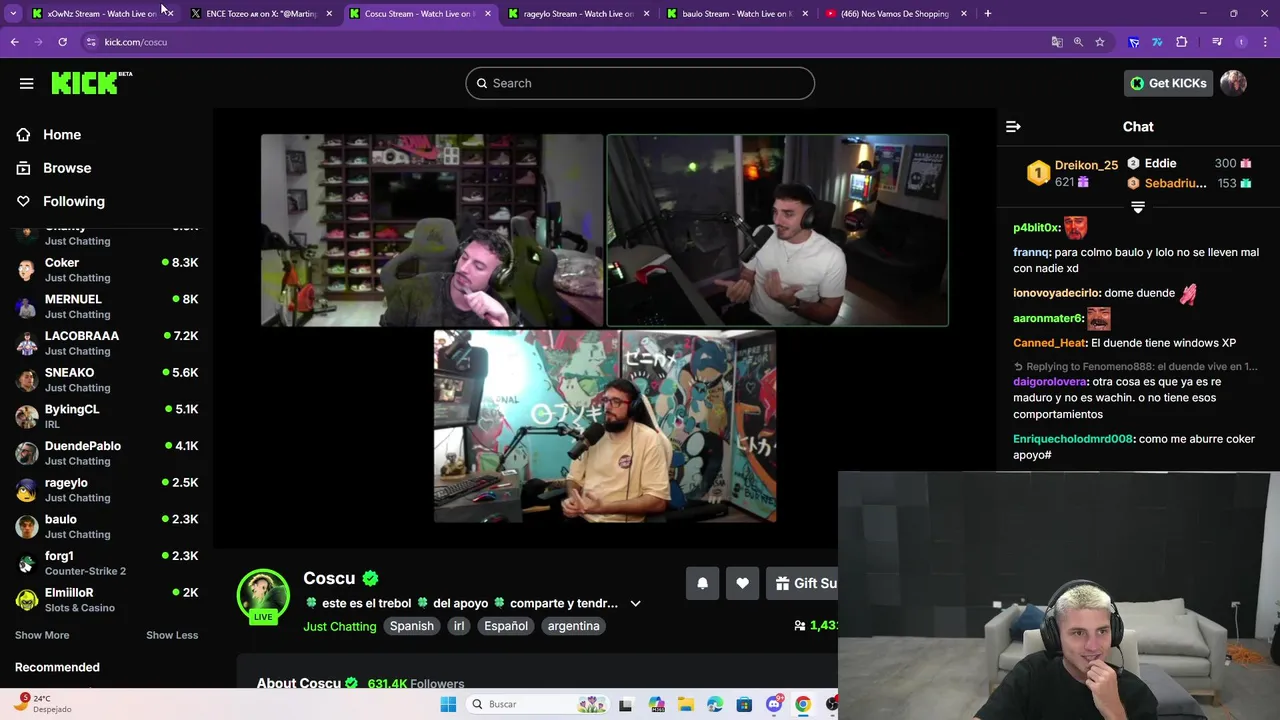The image size is (1280, 720).
Task: Click username daigorolovera in chat
Action: (x=1049, y=381)
